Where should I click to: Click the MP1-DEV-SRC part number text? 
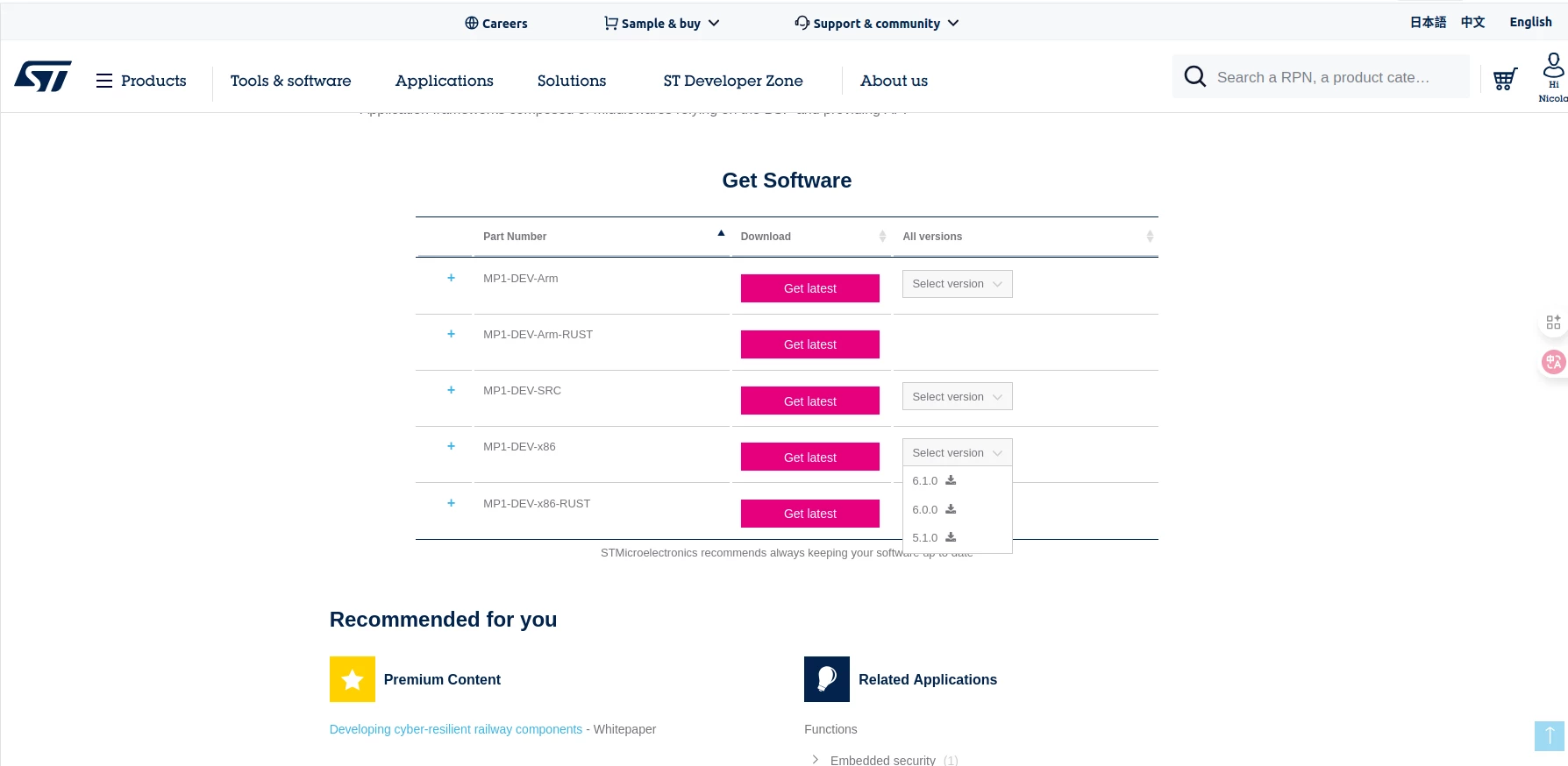point(522,391)
